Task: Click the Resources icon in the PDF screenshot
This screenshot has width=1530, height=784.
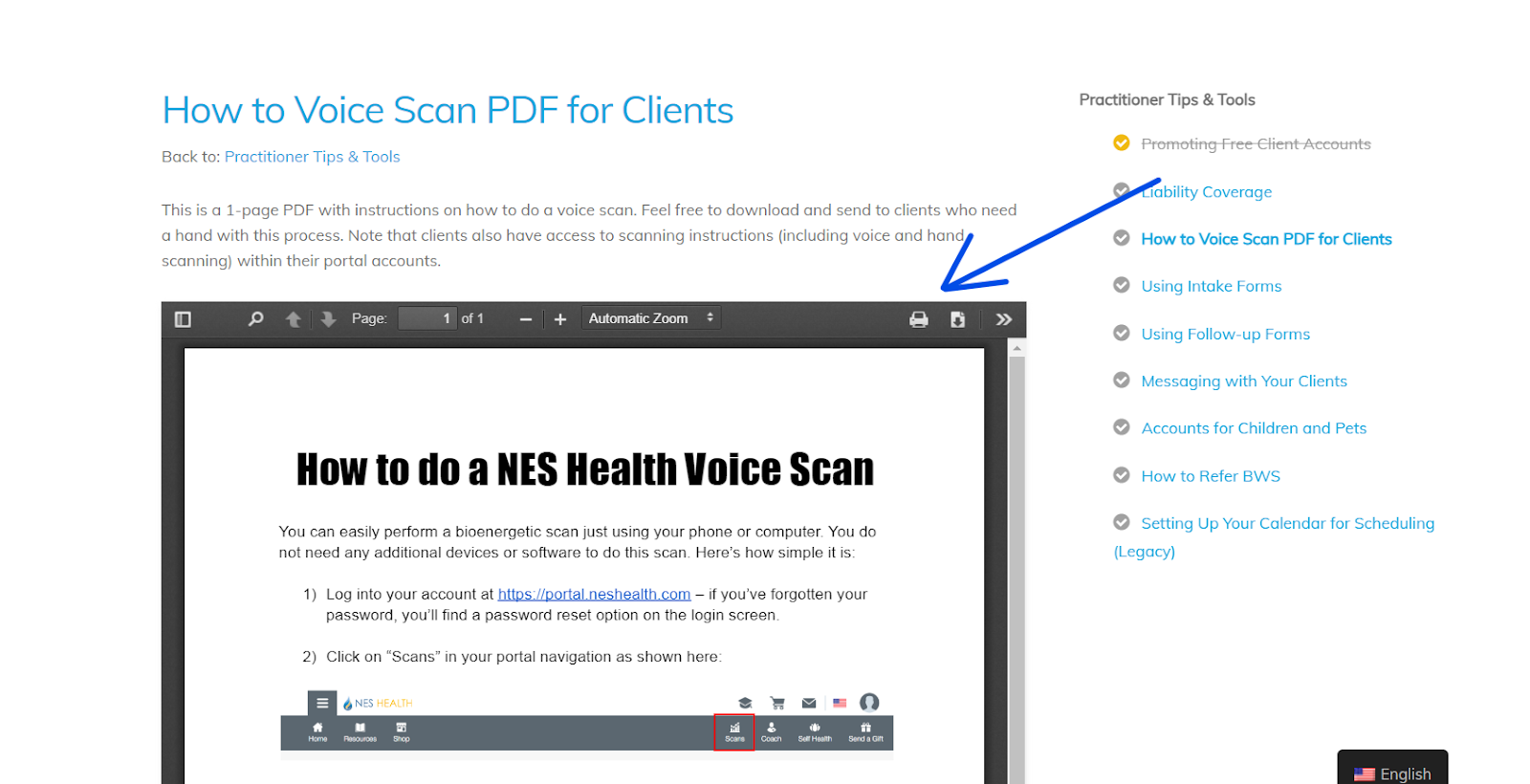Action: coord(360,732)
